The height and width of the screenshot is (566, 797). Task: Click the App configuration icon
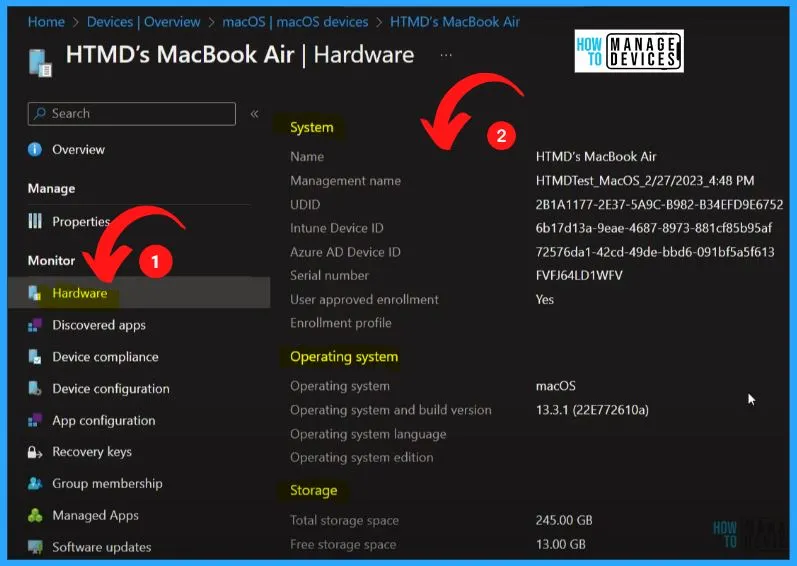[x=35, y=420]
